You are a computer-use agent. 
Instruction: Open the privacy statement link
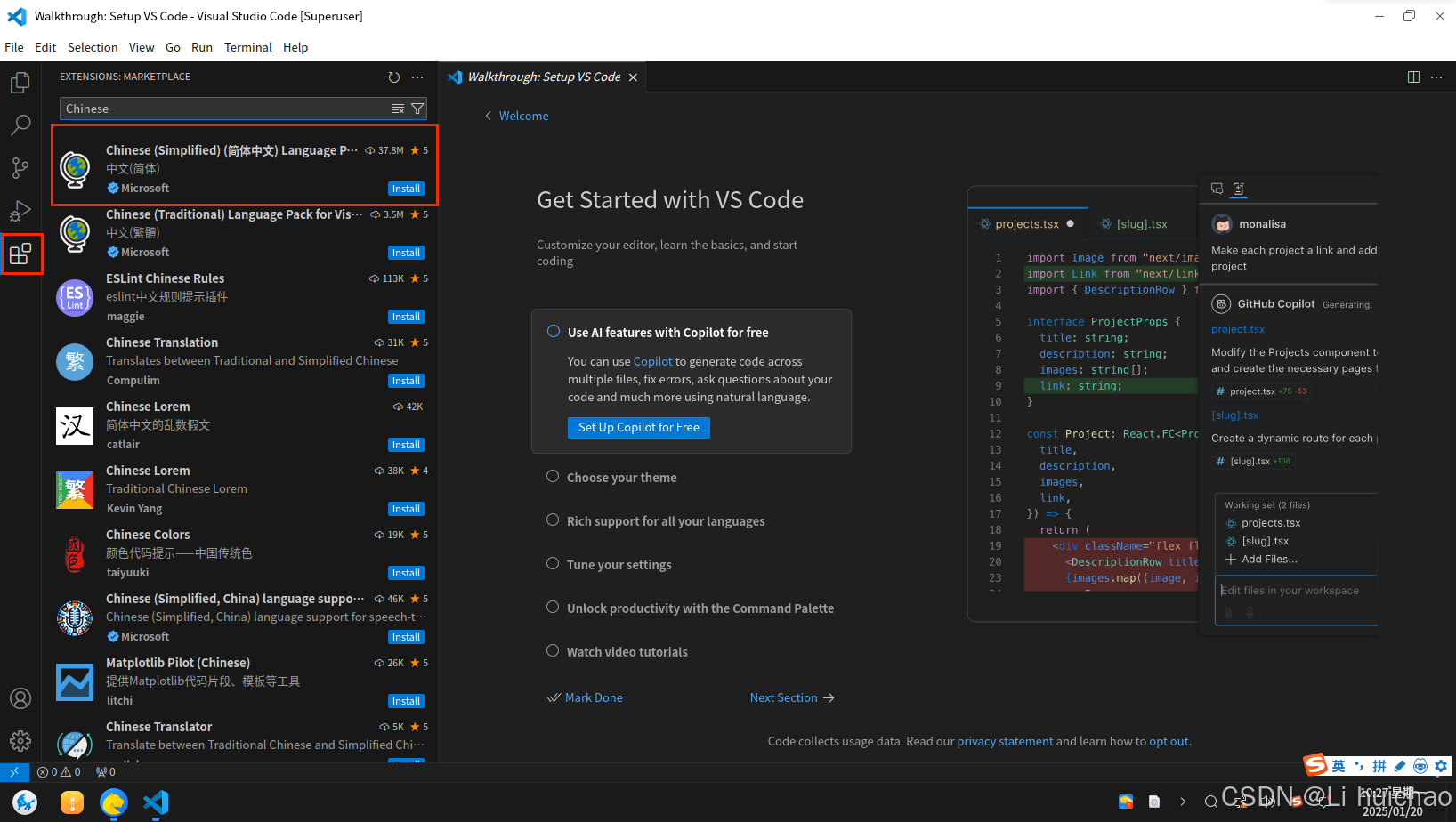point(1005,741)
